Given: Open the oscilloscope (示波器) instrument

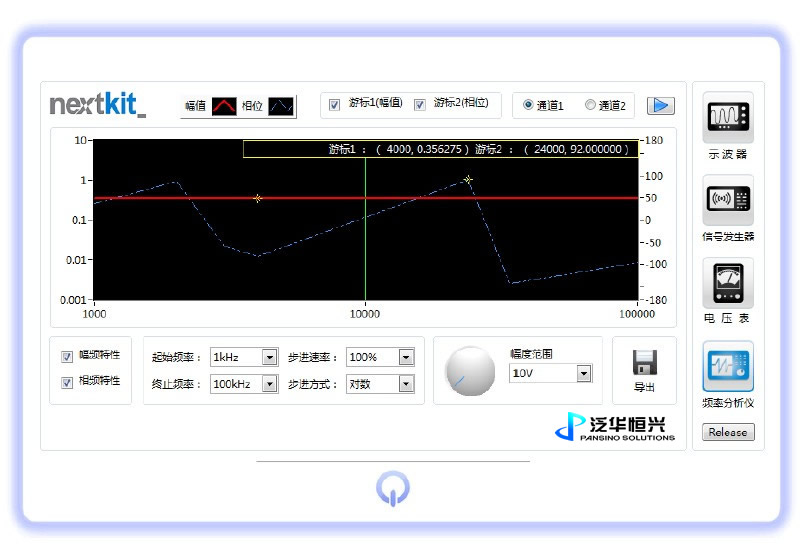Looking at the screenshot, I should pyautogui.click(x=728, y=118).
